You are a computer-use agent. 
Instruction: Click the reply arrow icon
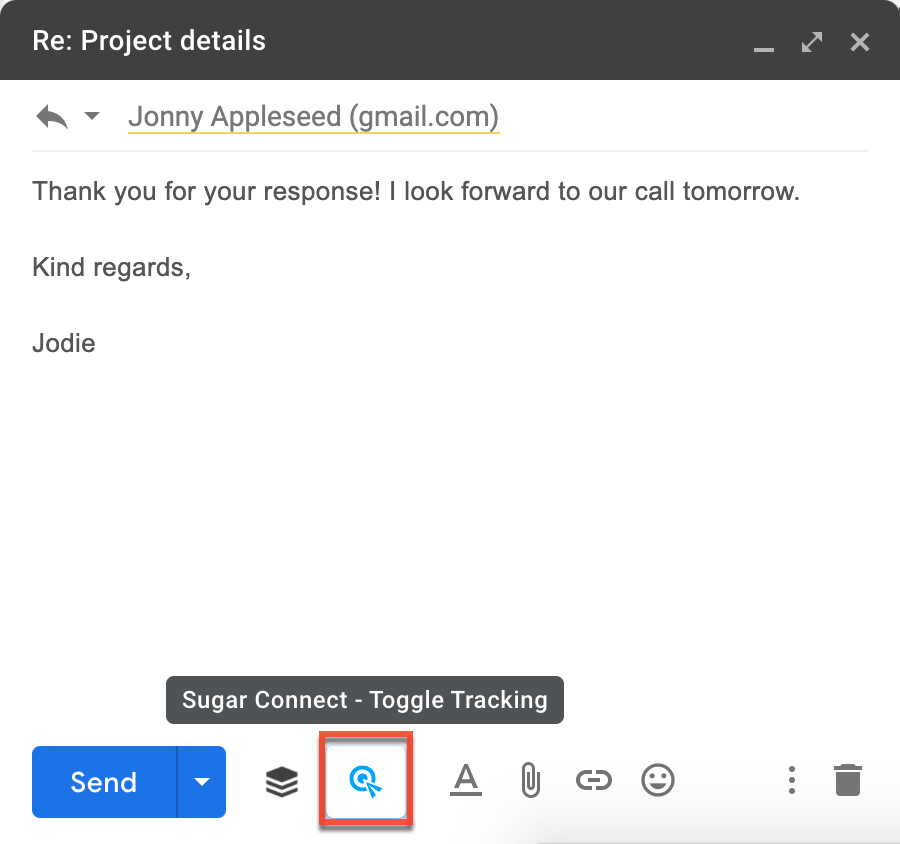[x=52, y=117]
